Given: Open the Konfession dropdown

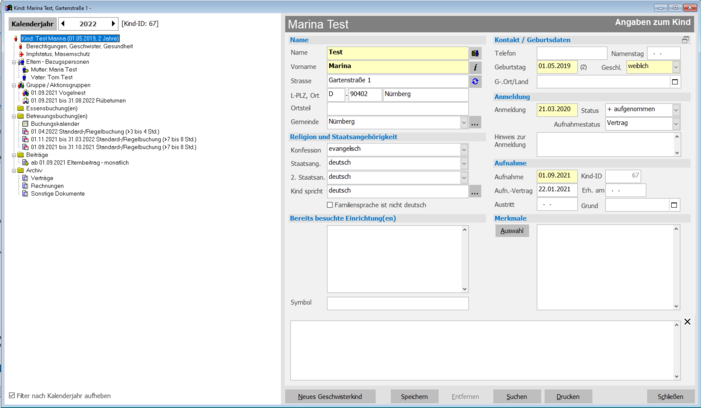Looking at the screenshot, I should pos(464,149).
